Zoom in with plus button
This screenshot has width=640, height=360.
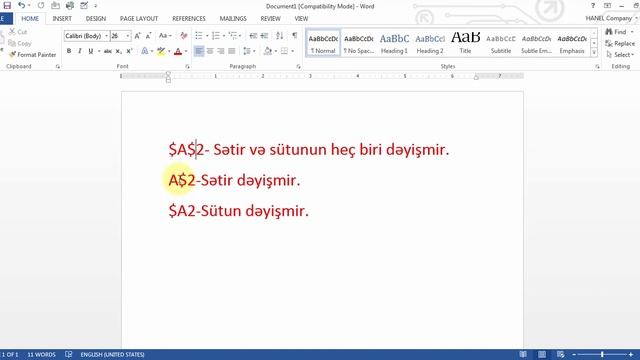(x=631, y=354)
